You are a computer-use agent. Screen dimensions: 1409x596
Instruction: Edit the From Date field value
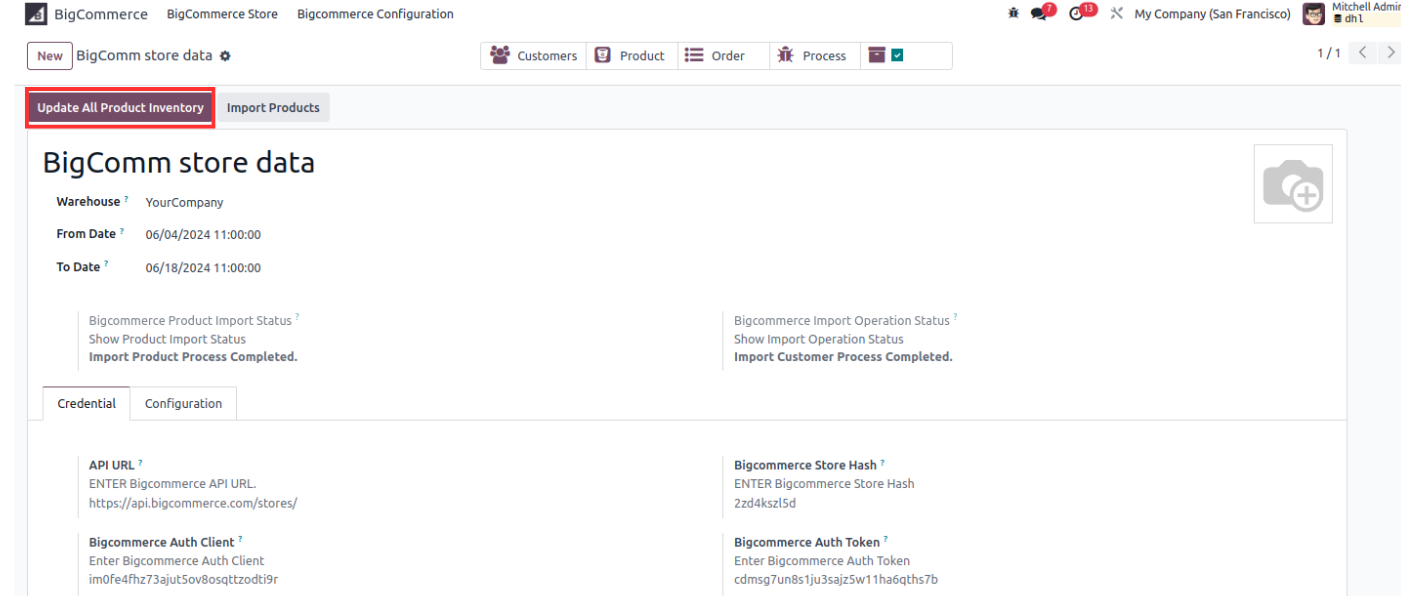[x=203, y=235]
